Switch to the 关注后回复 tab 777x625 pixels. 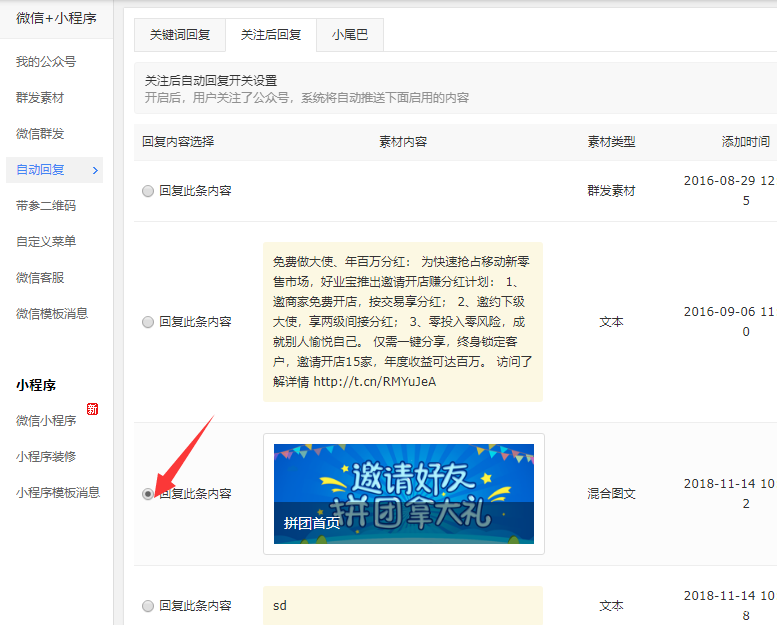[271, 35]
